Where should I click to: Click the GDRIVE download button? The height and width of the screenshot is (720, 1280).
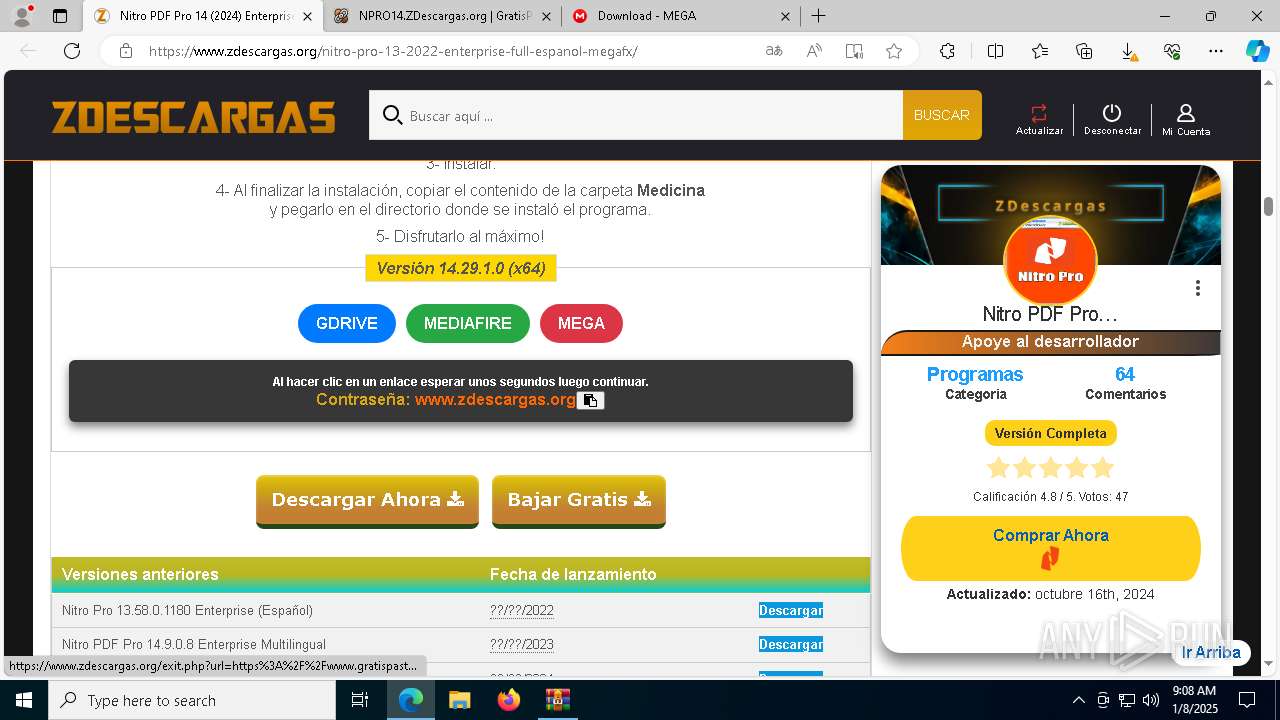347,323
